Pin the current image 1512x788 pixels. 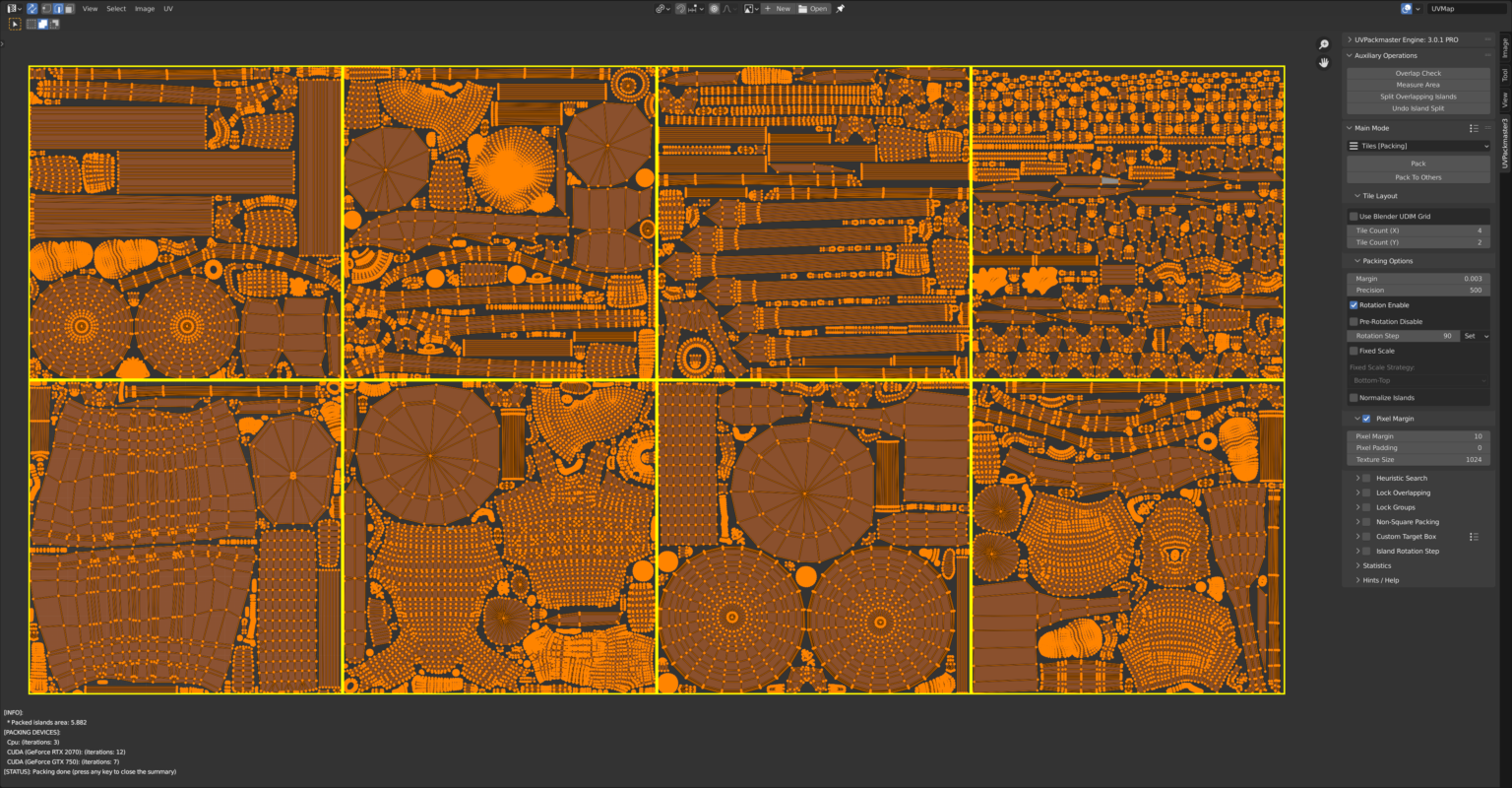tap(841, 9)
